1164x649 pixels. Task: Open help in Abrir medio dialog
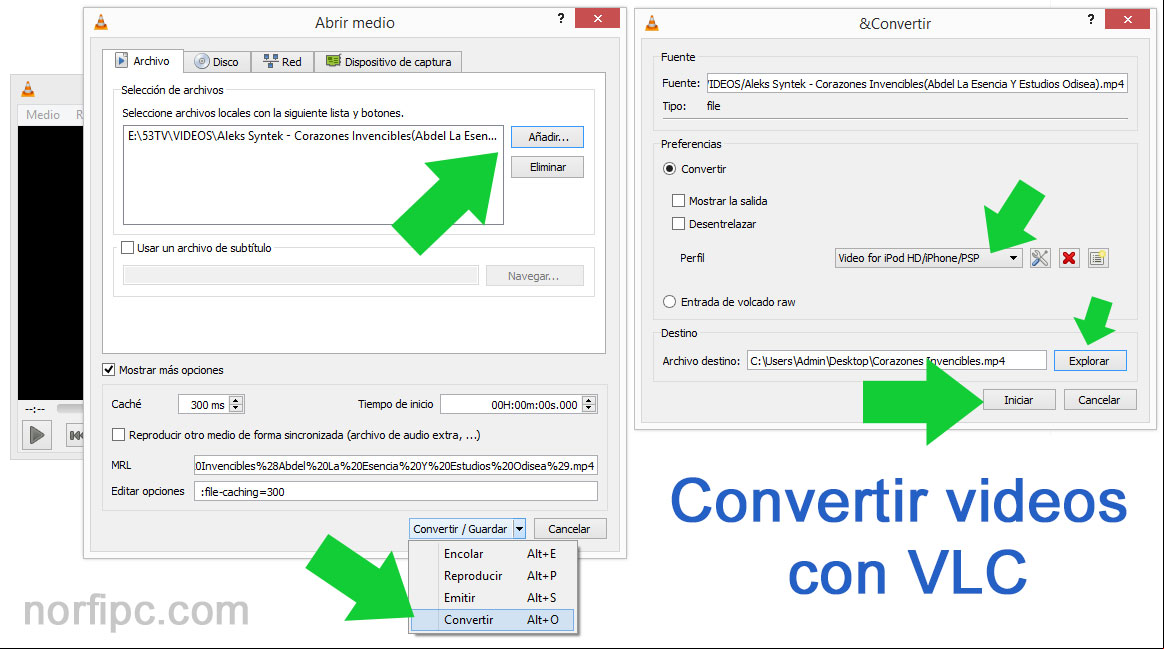tap(560, 19)
